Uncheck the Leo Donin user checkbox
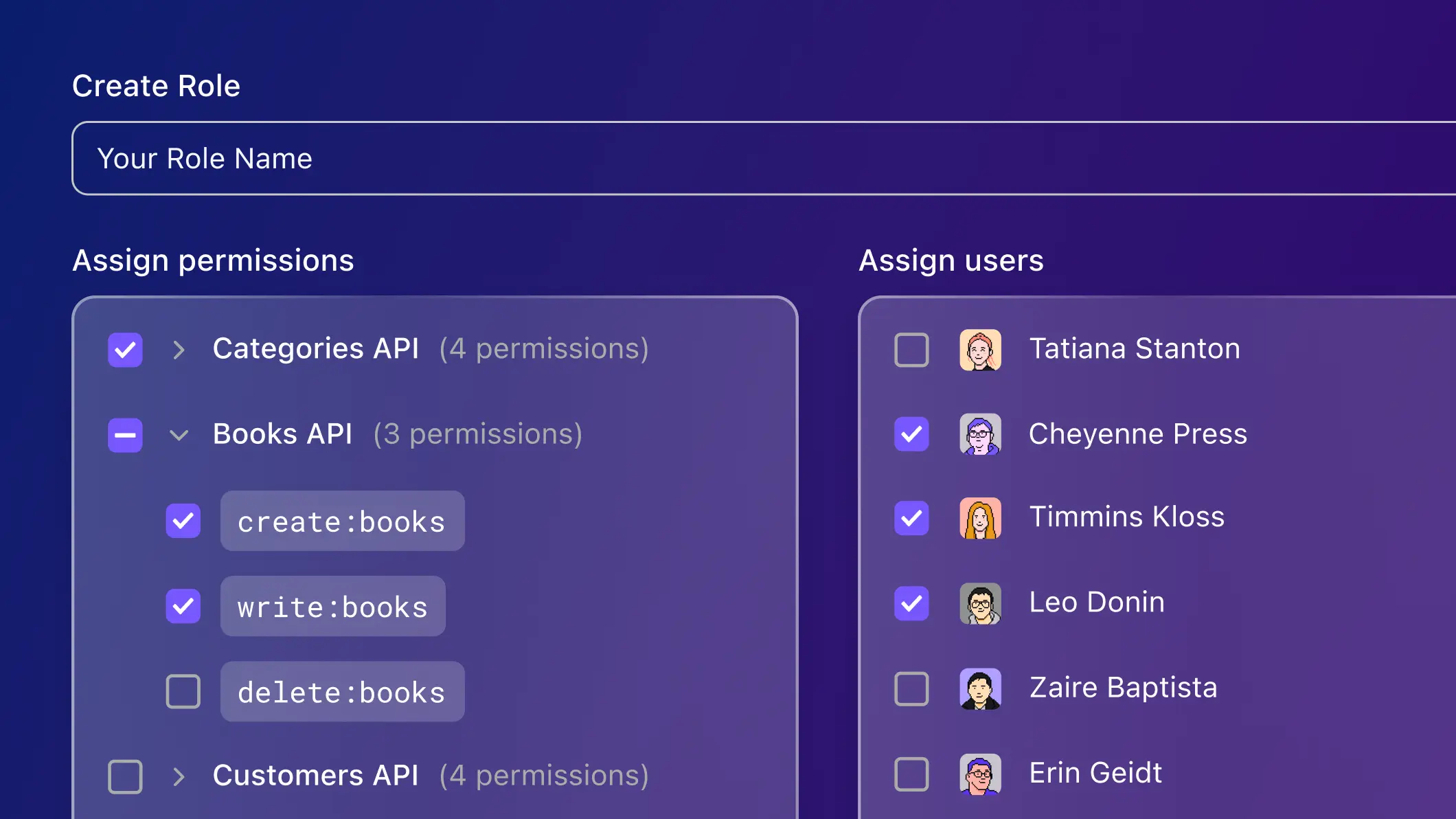The image size is (1456, 819). click(911, 603)
